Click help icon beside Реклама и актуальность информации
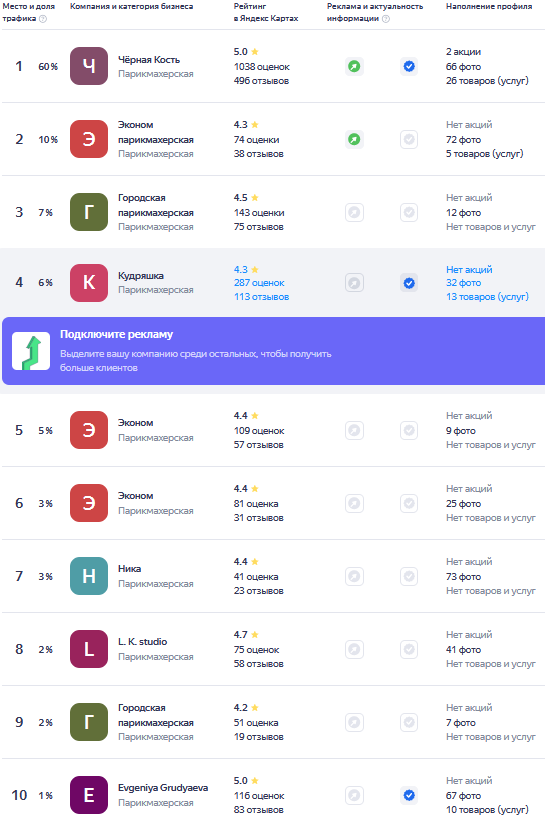 (x=386, y=19)
